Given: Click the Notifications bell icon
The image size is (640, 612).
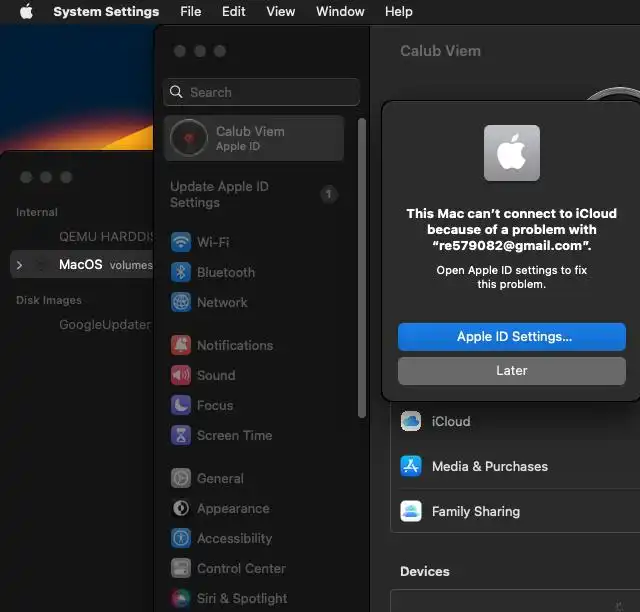Looking at the screenshot, I should coord(181,345).
